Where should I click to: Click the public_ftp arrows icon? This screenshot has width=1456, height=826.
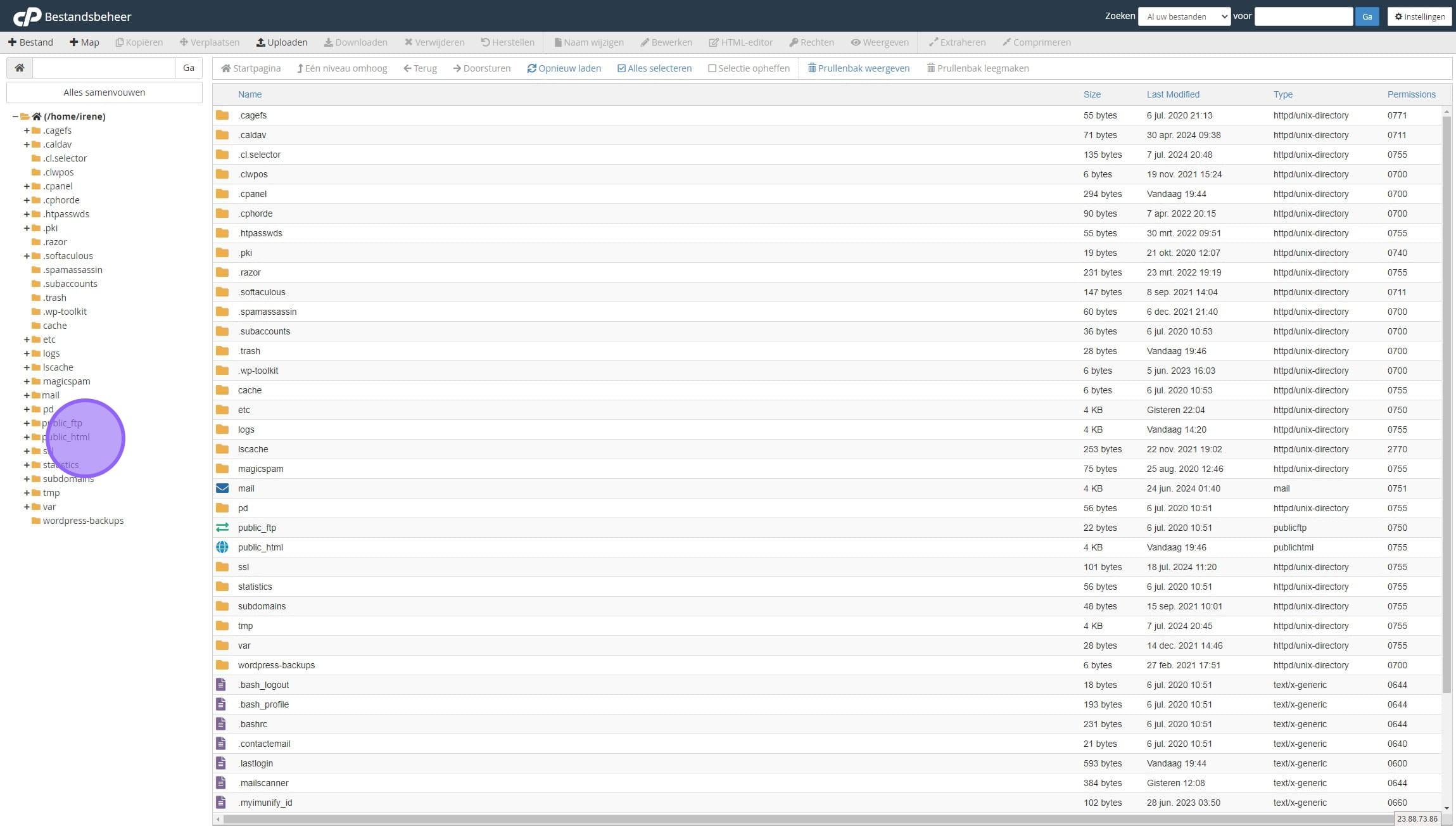pos(222,528)
